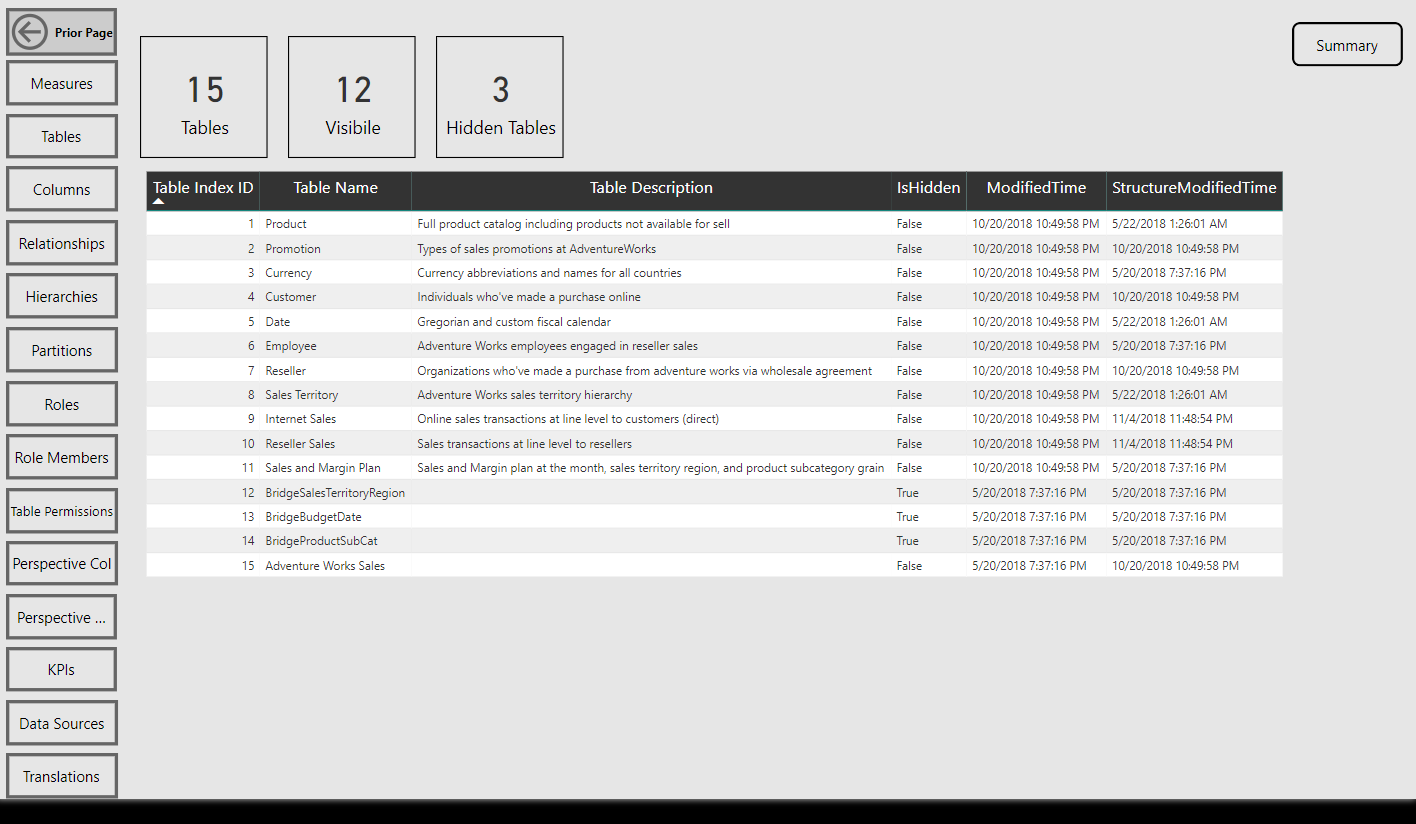
Task: Open the Tables page
Action: (61, 135)
